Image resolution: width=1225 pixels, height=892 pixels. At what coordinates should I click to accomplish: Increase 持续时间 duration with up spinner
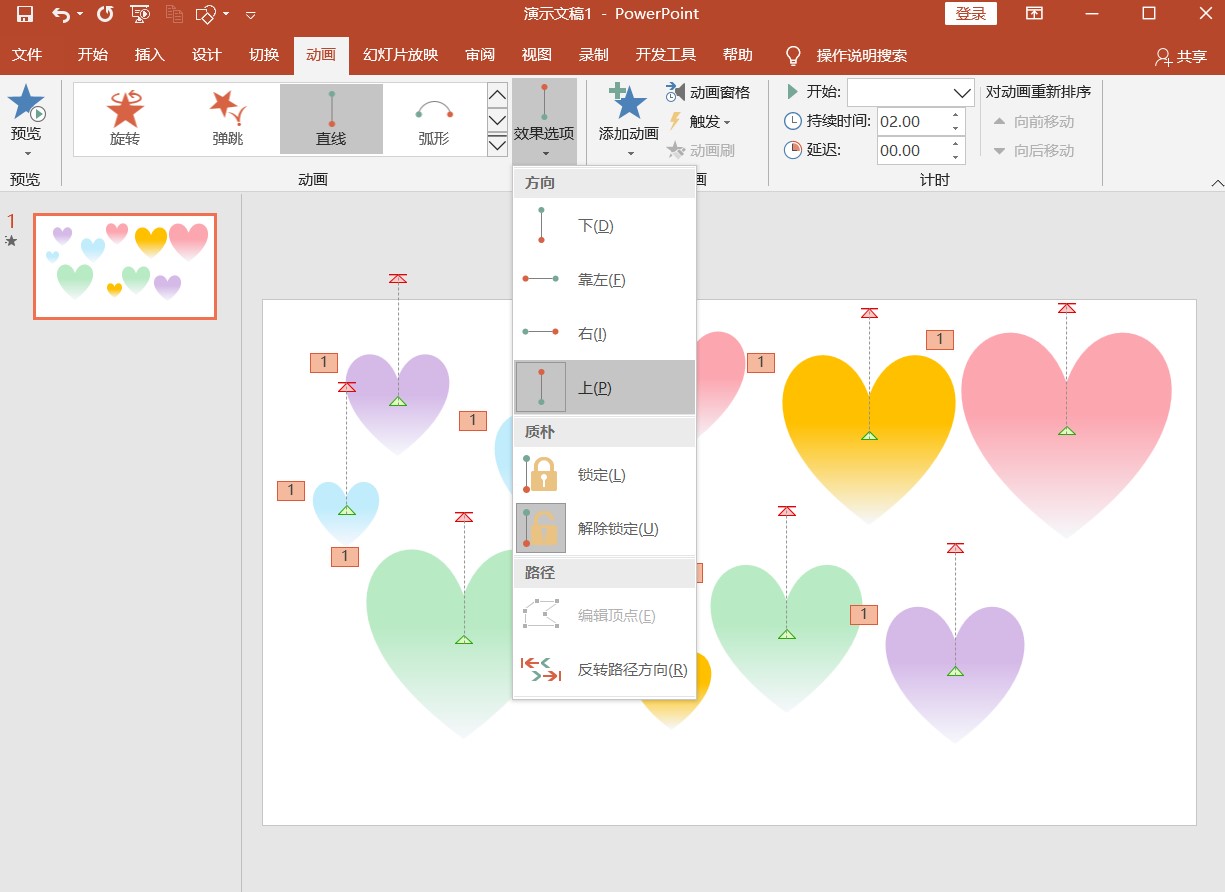click(956, 116)
